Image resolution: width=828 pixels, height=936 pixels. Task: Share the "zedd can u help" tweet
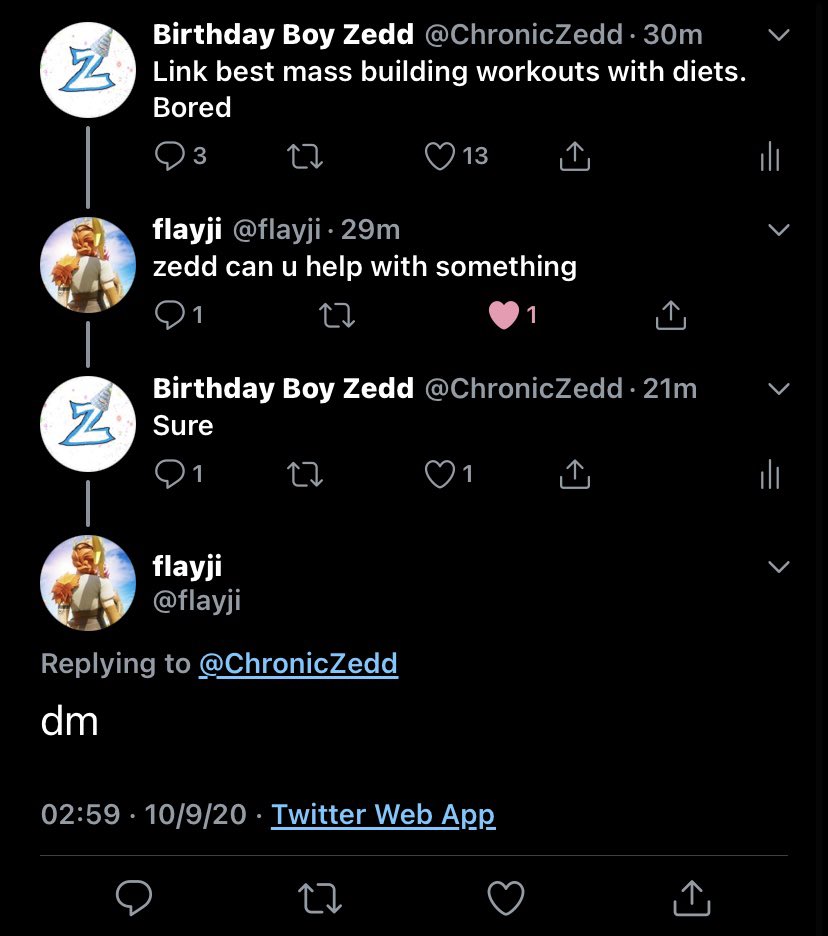(x=670, y=316)
